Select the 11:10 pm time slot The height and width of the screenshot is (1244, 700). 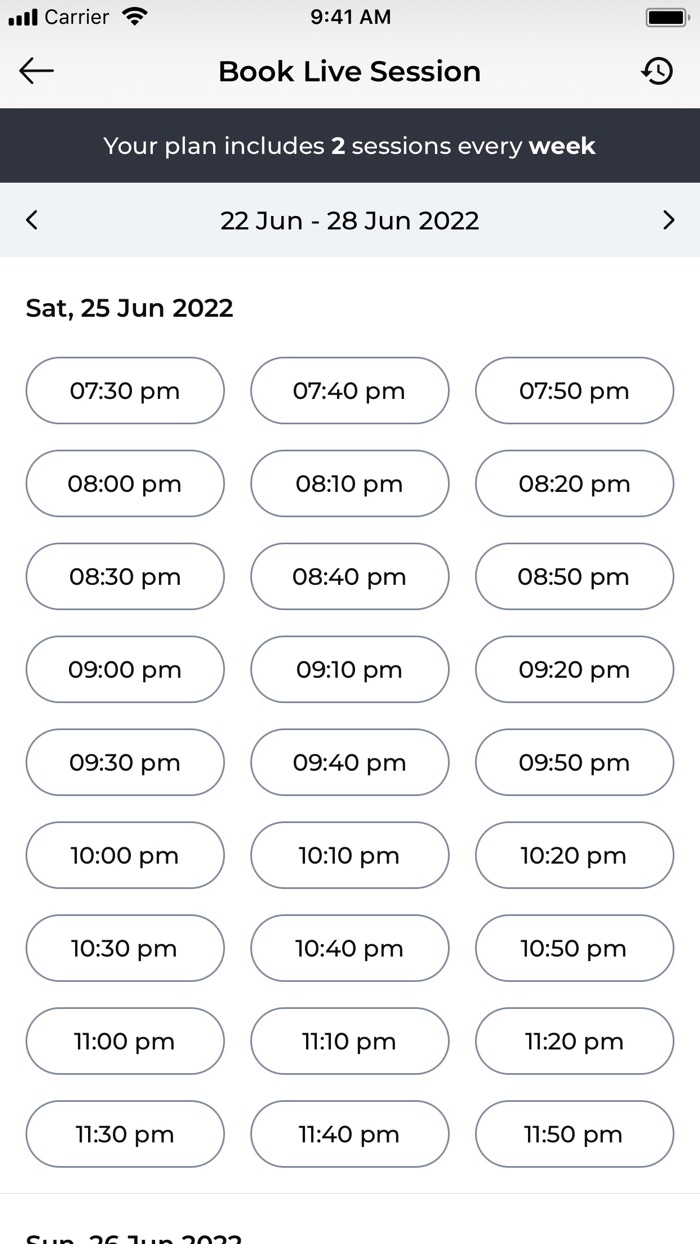click(349, 1042)
